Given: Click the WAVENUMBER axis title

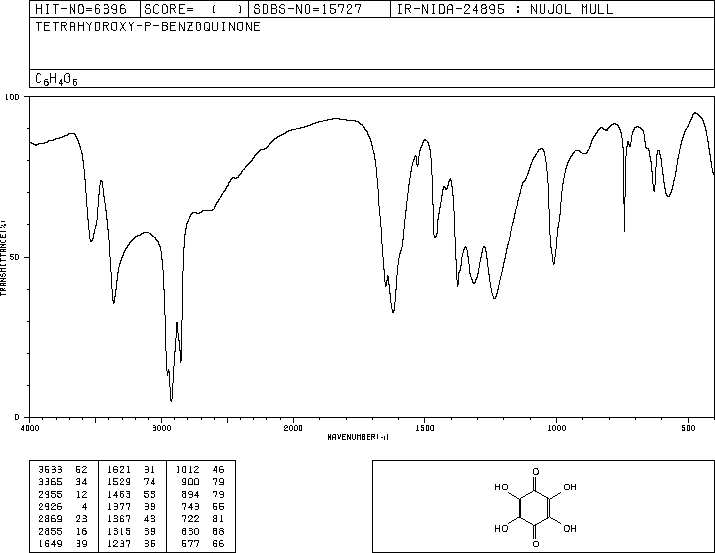Looking at the screenshot, I should (x=358, y=437).
